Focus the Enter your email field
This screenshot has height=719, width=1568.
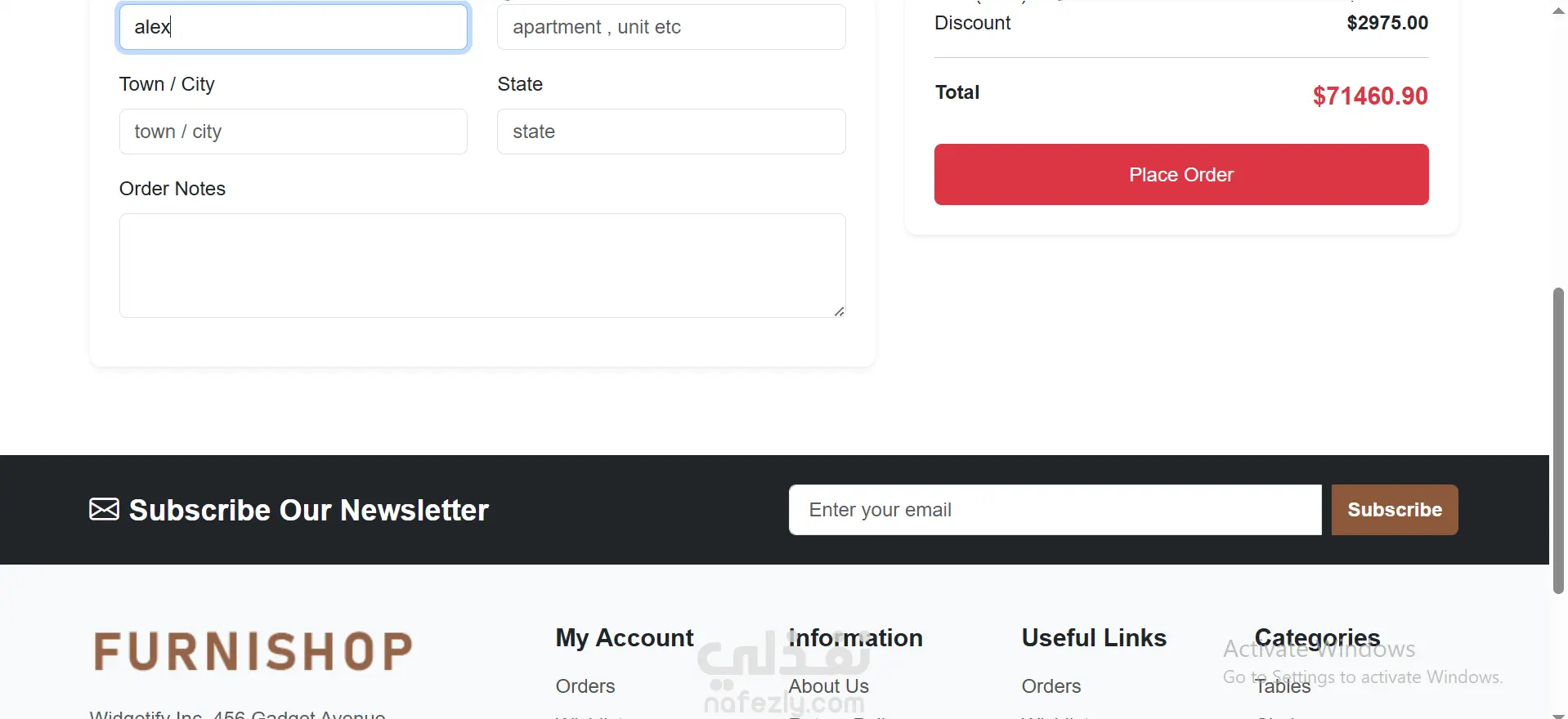click(x=1055, y=510)
